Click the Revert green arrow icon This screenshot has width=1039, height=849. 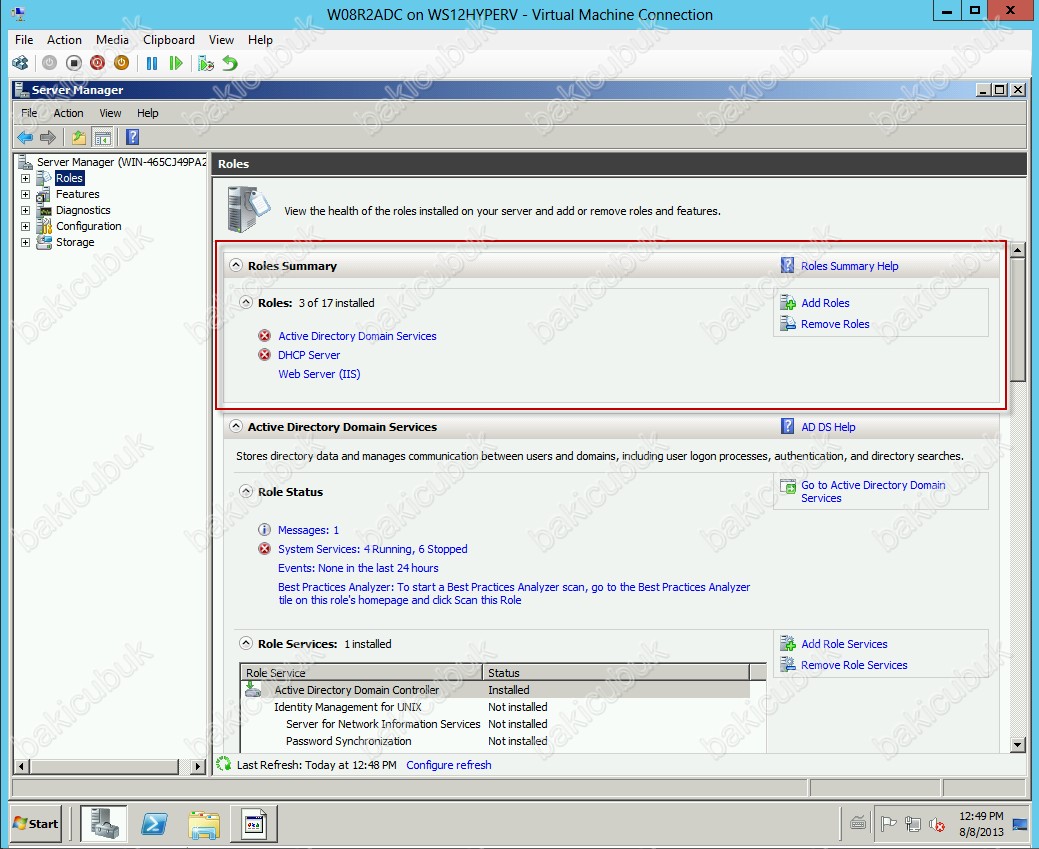pos(230,63)
